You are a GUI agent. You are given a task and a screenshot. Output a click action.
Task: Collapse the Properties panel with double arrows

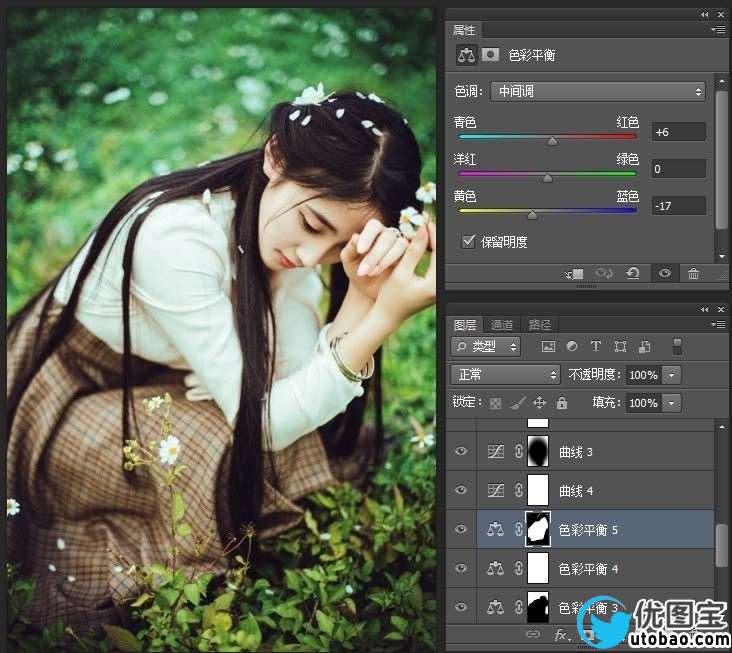coord(704,14)
